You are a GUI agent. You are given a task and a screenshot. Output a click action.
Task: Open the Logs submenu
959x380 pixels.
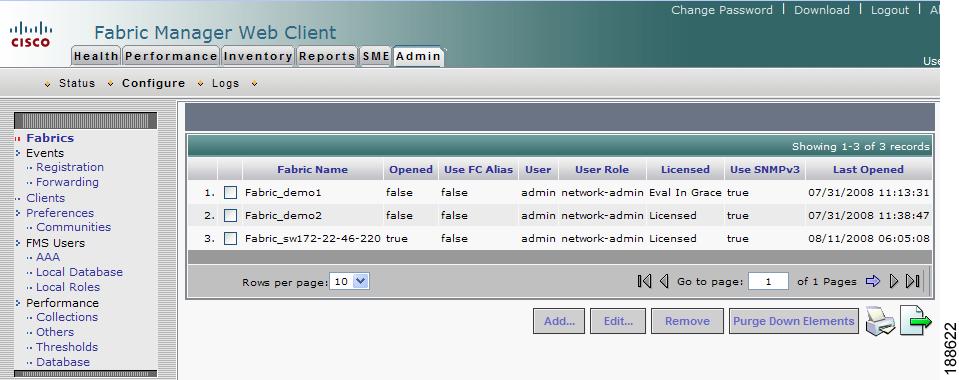(x=226, y=83)
